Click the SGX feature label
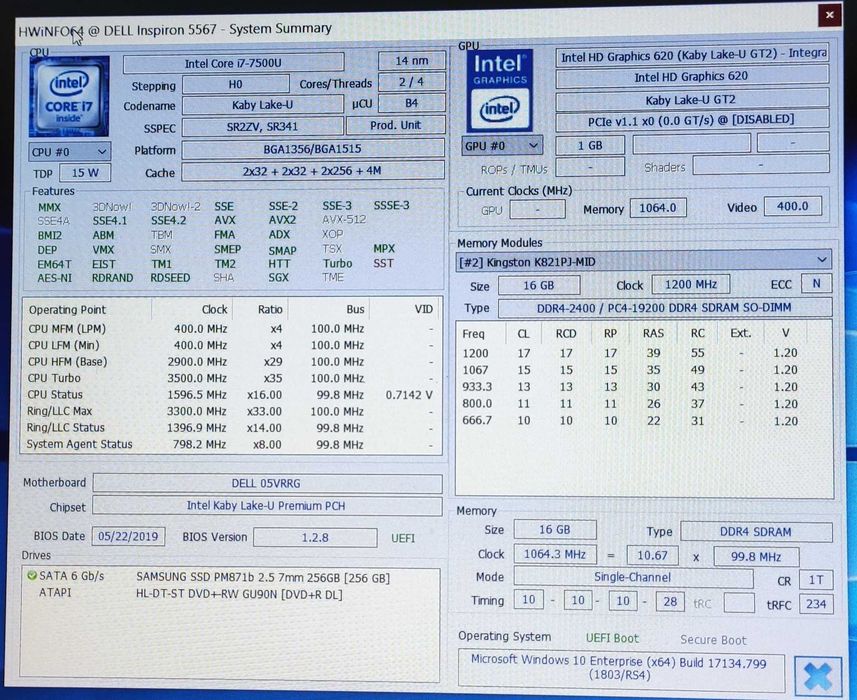Screen dimensions: 857x700 click(278, 278)
